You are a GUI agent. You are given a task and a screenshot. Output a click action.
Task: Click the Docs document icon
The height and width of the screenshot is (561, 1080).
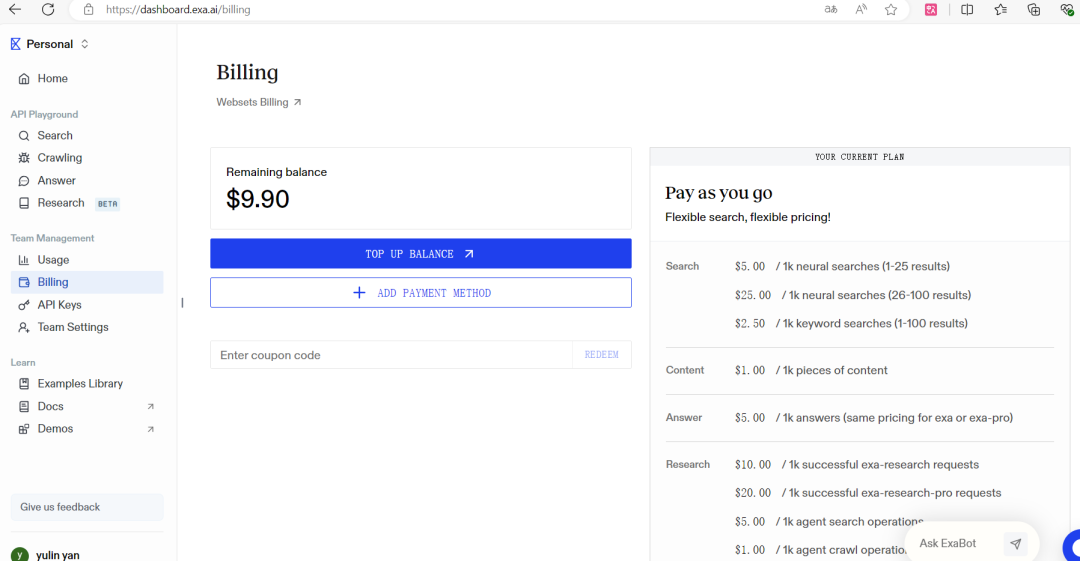point(24,407)
